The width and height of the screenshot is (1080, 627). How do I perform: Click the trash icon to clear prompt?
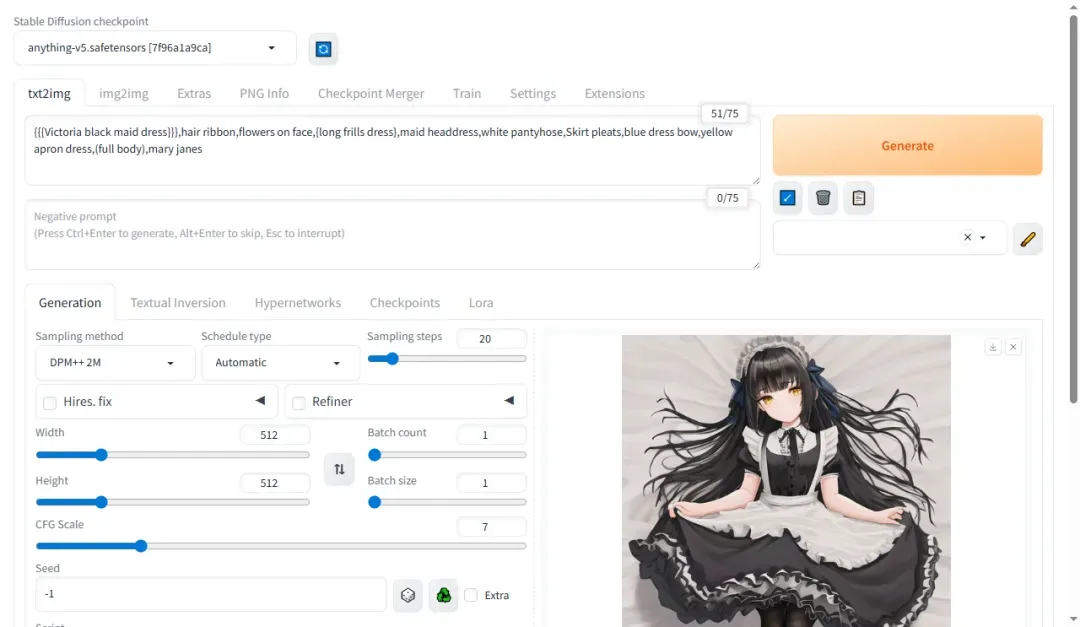tap(823, 198)
